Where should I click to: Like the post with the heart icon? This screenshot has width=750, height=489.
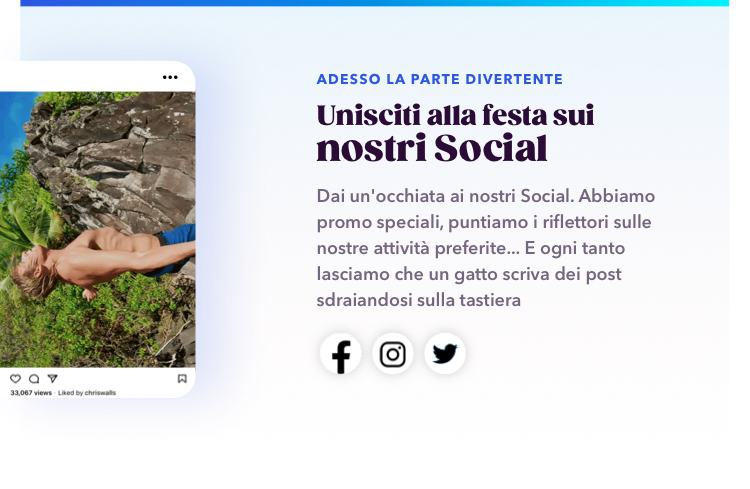[x=15, y=379]
